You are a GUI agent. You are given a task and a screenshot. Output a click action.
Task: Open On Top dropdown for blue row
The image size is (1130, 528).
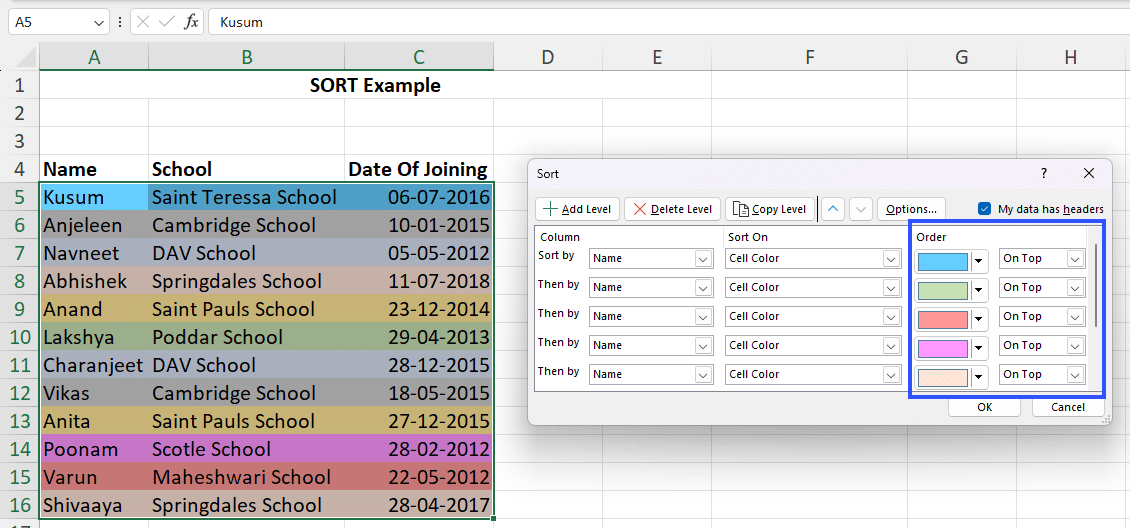[x=1076, y=259]
